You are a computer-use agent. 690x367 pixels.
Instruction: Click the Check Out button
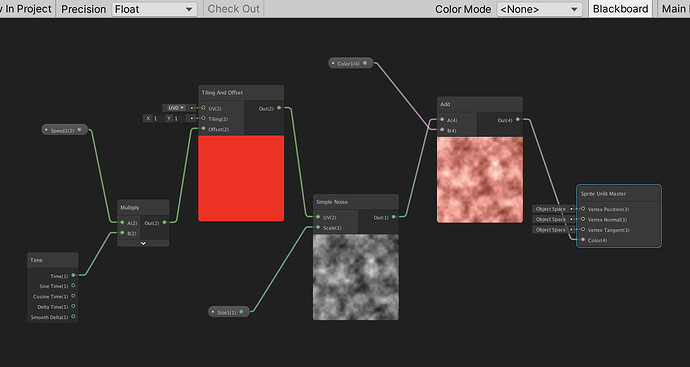point(233,9)
